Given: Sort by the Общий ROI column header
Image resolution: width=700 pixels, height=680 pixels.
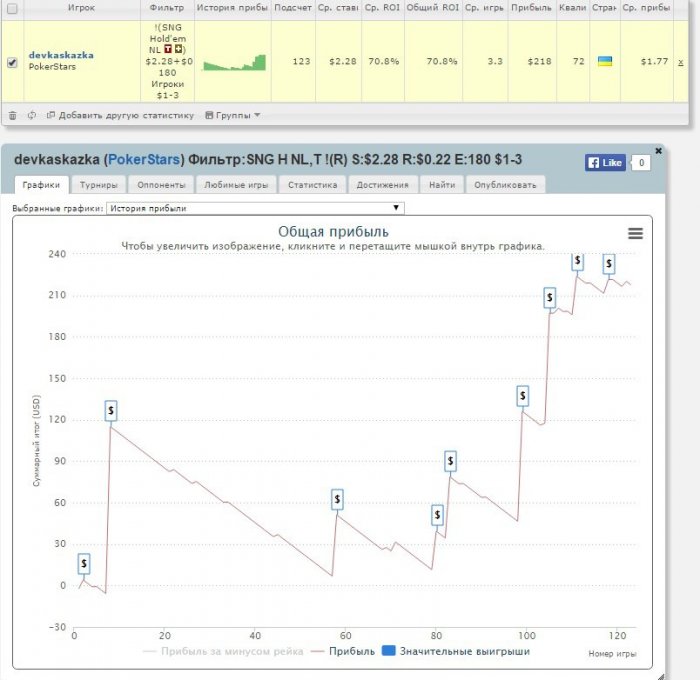Looking at the screenshot, I should (433, 8).
